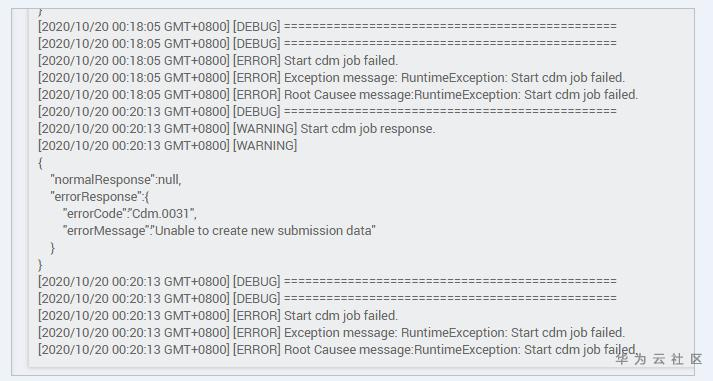Click the "normalResponse":null line

[116, 180]
